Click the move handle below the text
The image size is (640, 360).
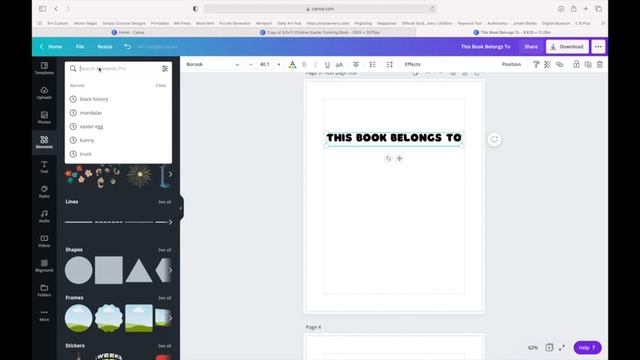[x=400, y=158]
